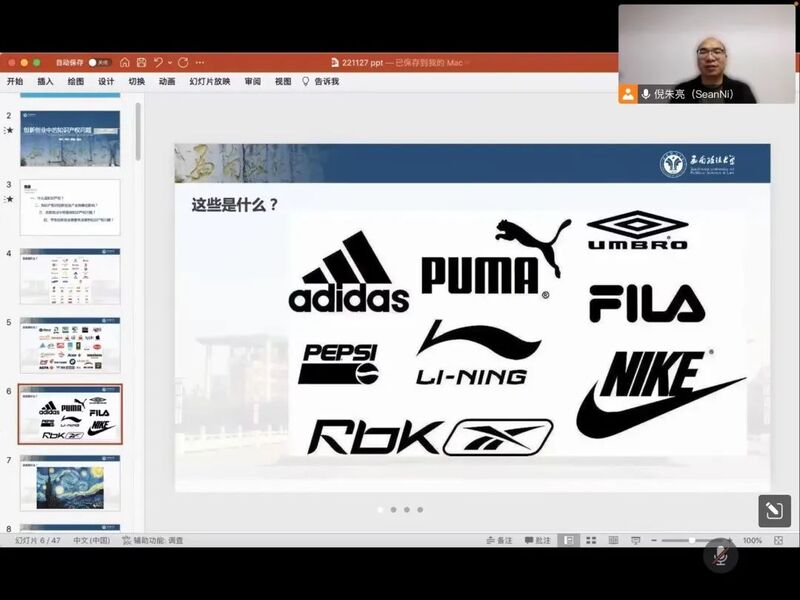This screenshot has height=600, width=800.
Task: Click the Redo circular arrow icon
Action: pyautogui.click(x=183, y=62)
